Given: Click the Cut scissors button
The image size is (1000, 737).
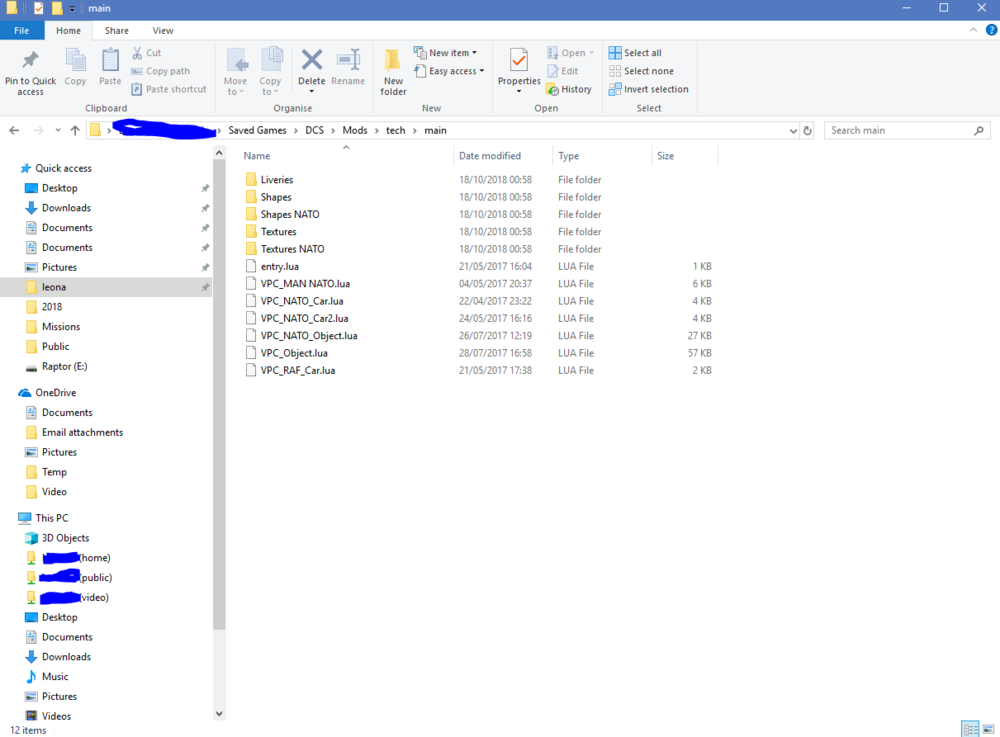Looking at the screenshot, I should click(147, 53).
